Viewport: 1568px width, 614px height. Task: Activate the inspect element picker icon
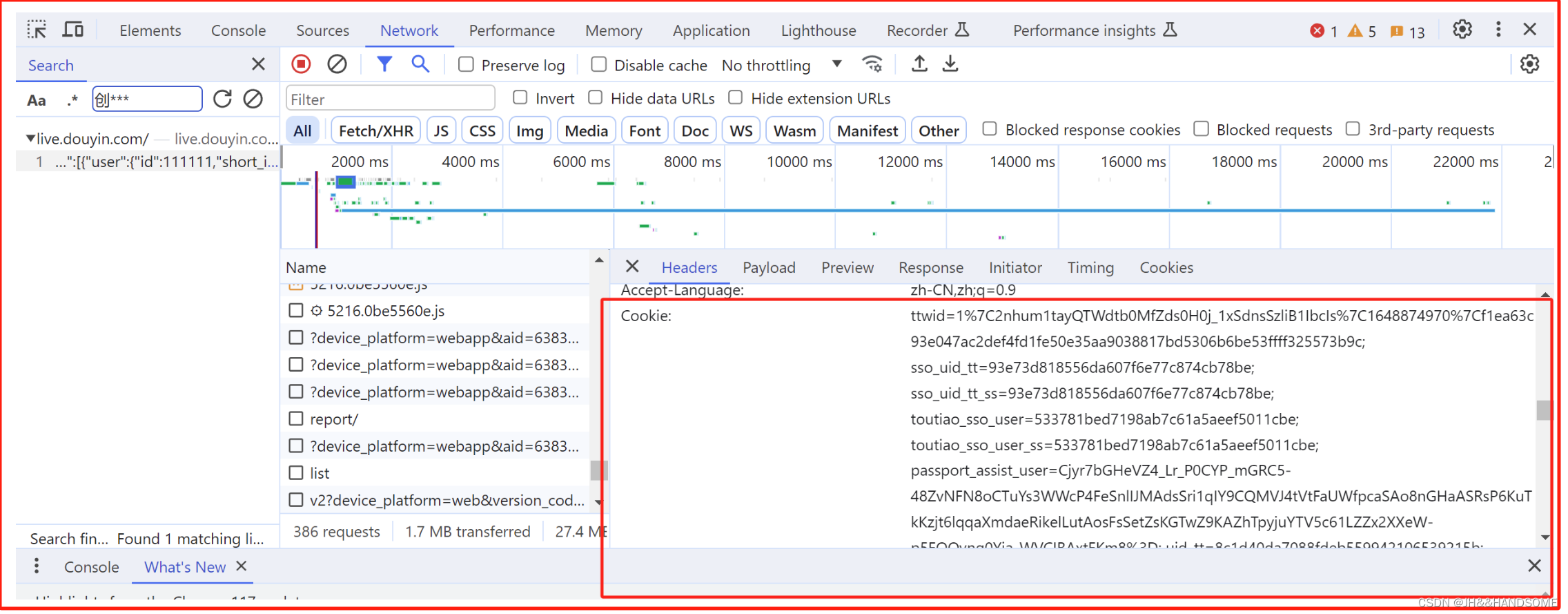(x=37, y=30)
